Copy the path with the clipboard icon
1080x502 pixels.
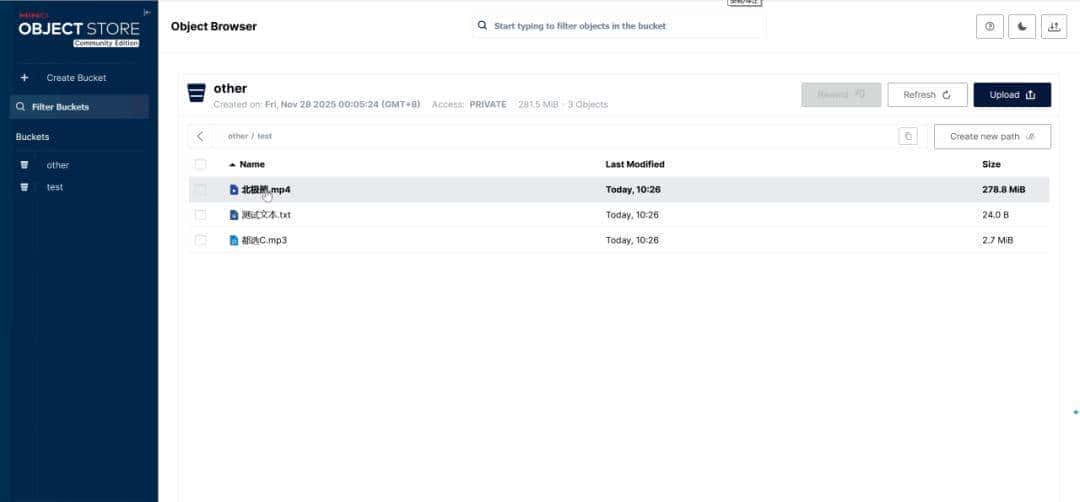[908, 136]
